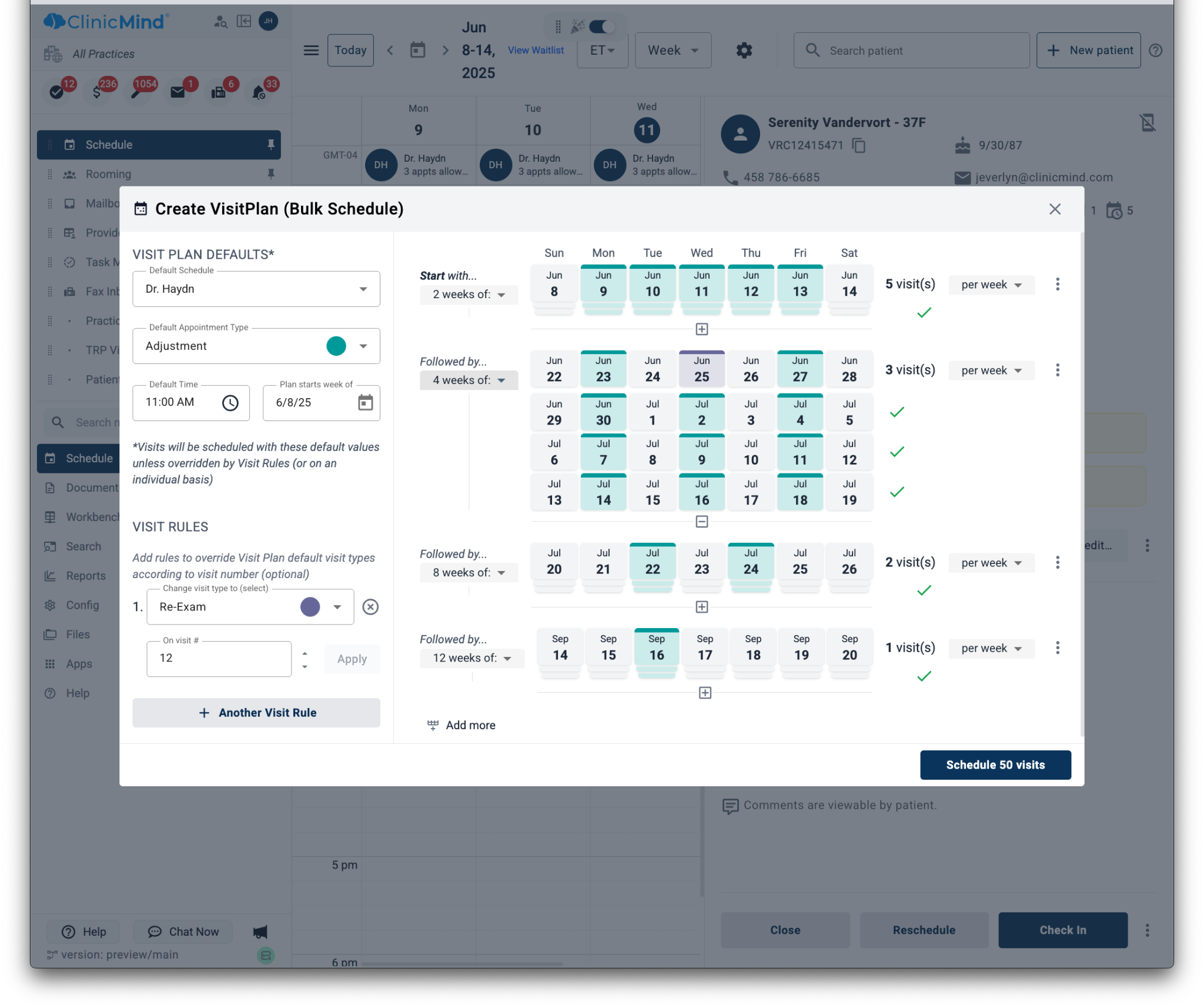Toggle Jun 25 visit day
The height and width of the screenshot is (1008, 1204).
click(x=701, y=369)
